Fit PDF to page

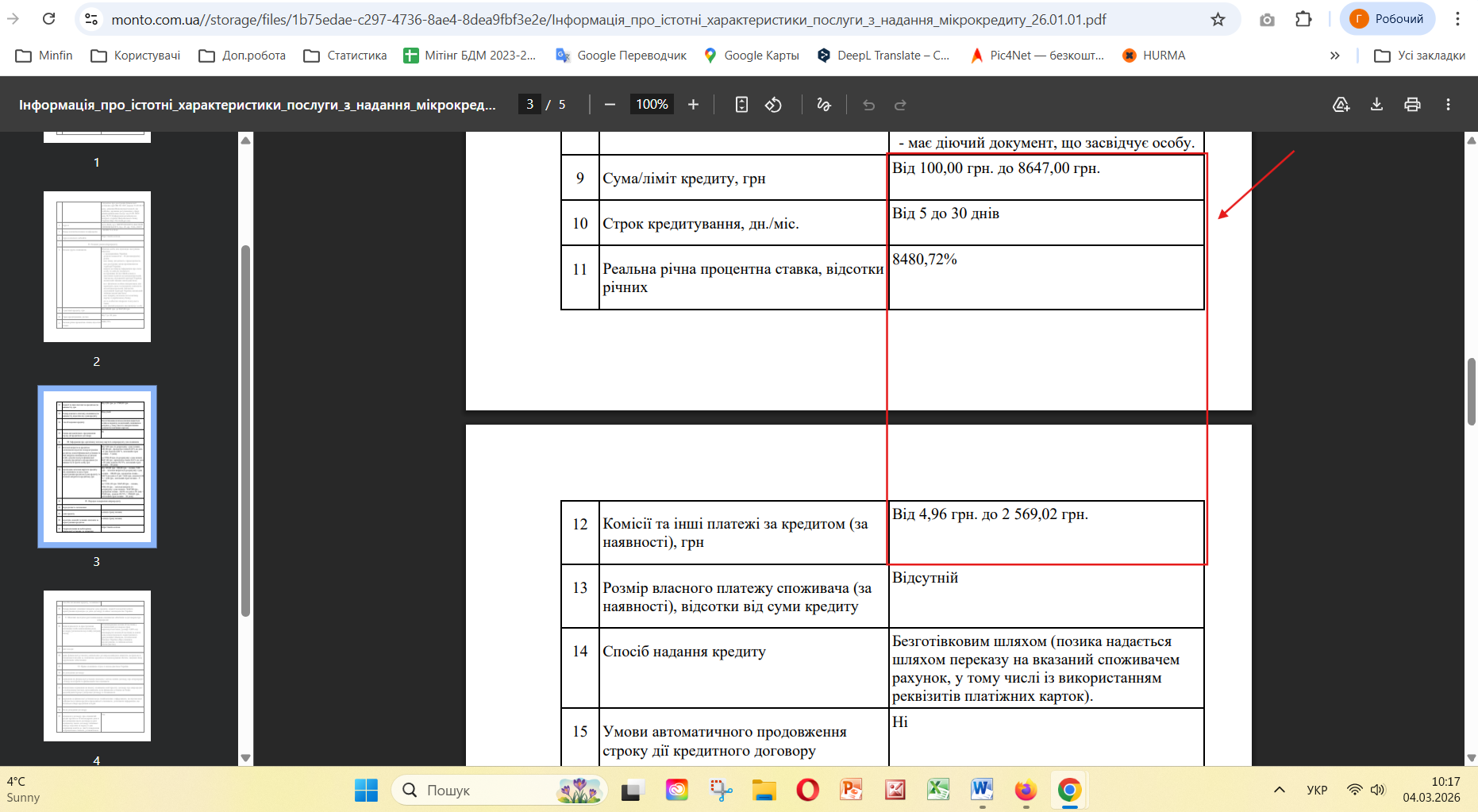point(741,104)
